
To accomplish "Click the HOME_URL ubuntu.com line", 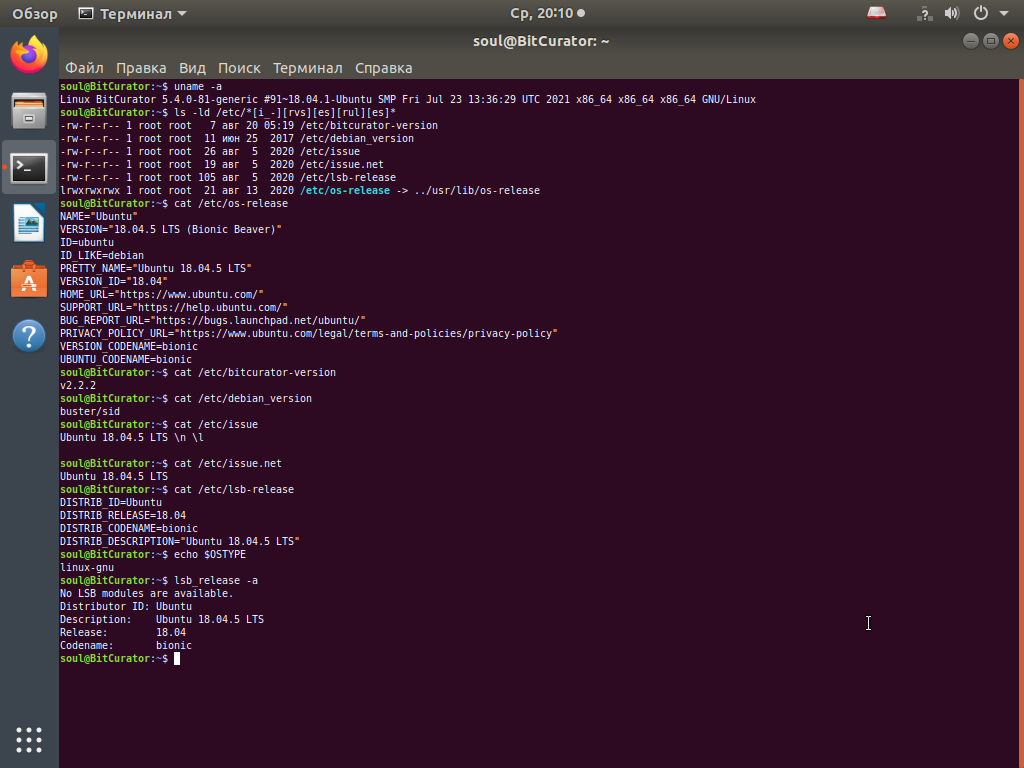I will click(161, 295).
